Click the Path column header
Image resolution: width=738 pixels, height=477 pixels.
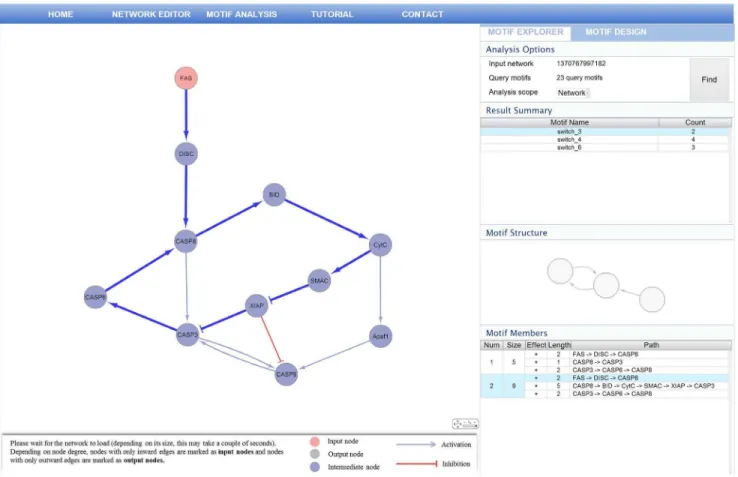tap(651, 345)
